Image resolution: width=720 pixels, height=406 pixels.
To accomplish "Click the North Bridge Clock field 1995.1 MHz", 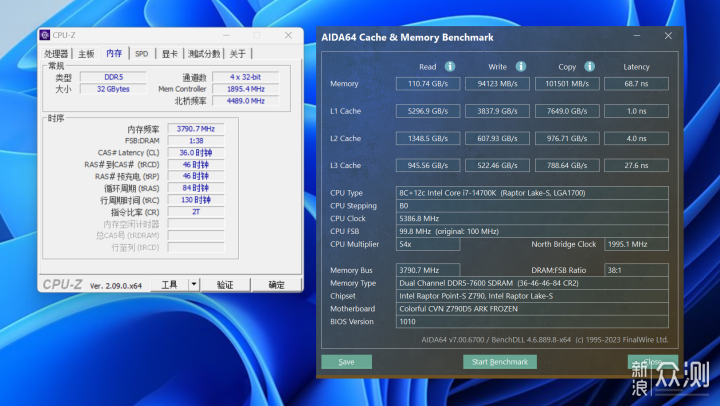I will pos(636,244).
